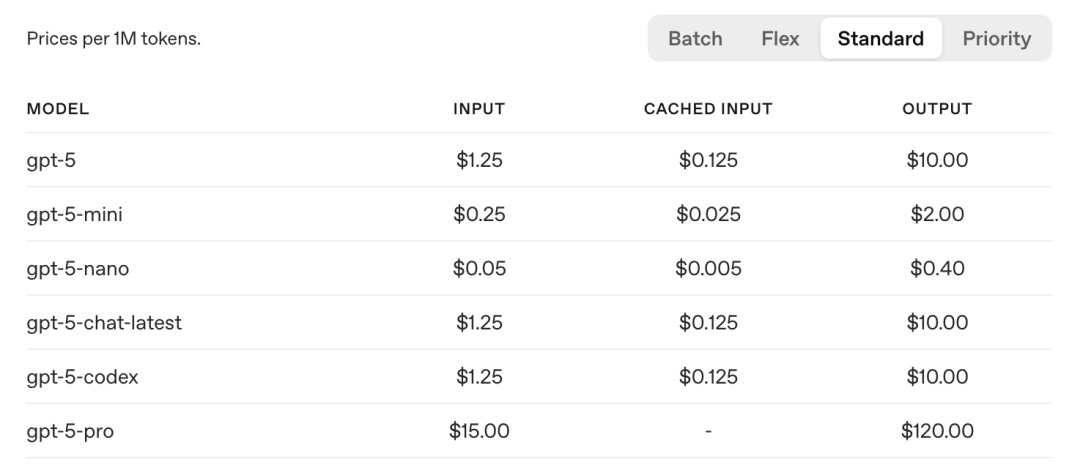
Task: Click the Standard pricing tab
Action: (880, 39)
